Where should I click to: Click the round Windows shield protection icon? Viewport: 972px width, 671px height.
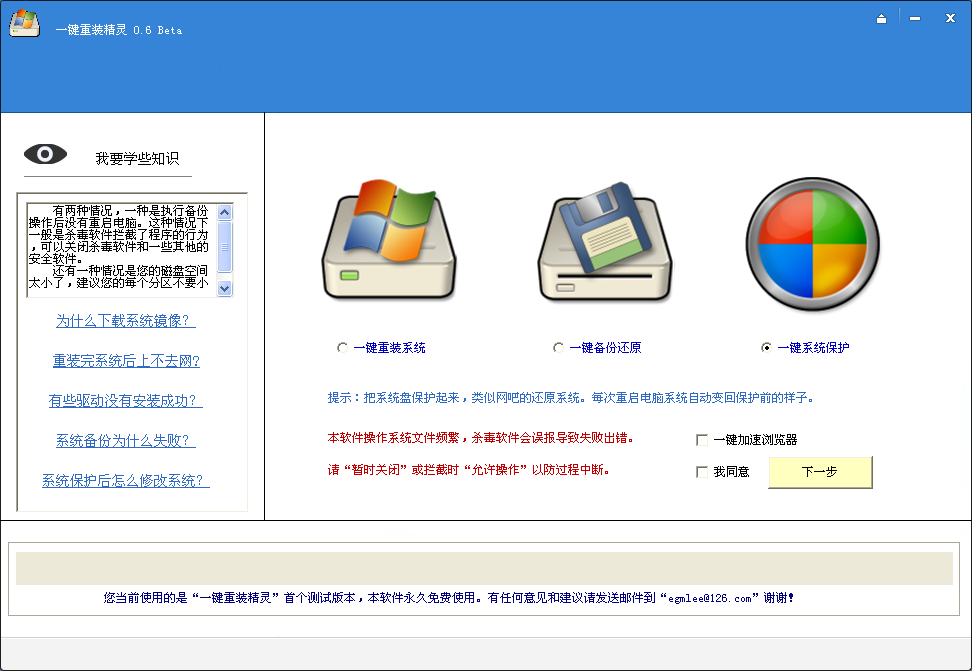pyautogui.click(x=812, y=244)
